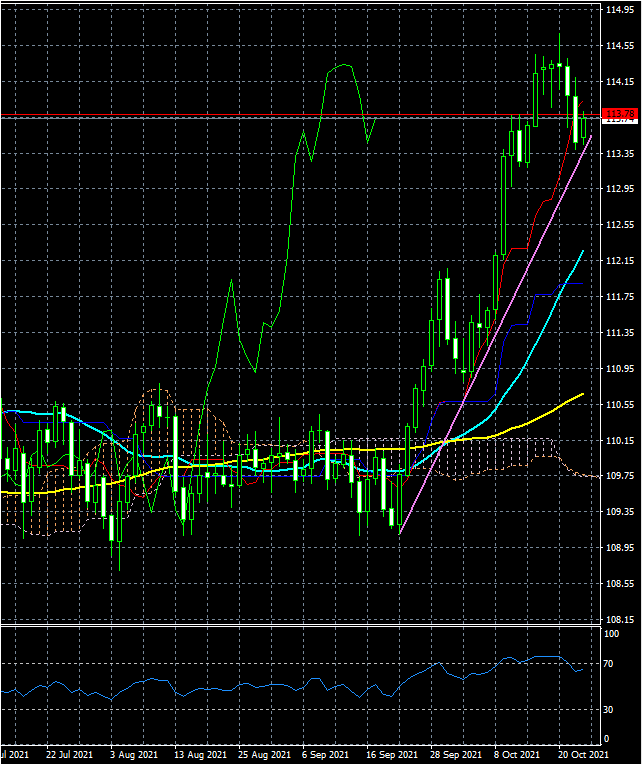Click the 112.15 price axis label
Viewport: 643px width, 765px height.
click(x=620, y=261)
